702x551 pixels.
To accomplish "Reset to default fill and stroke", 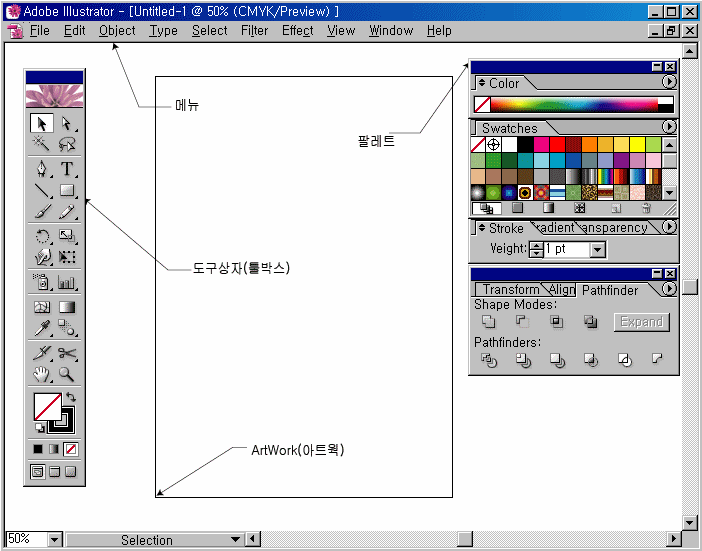I will pyautogui.click(x=40, y=427).
